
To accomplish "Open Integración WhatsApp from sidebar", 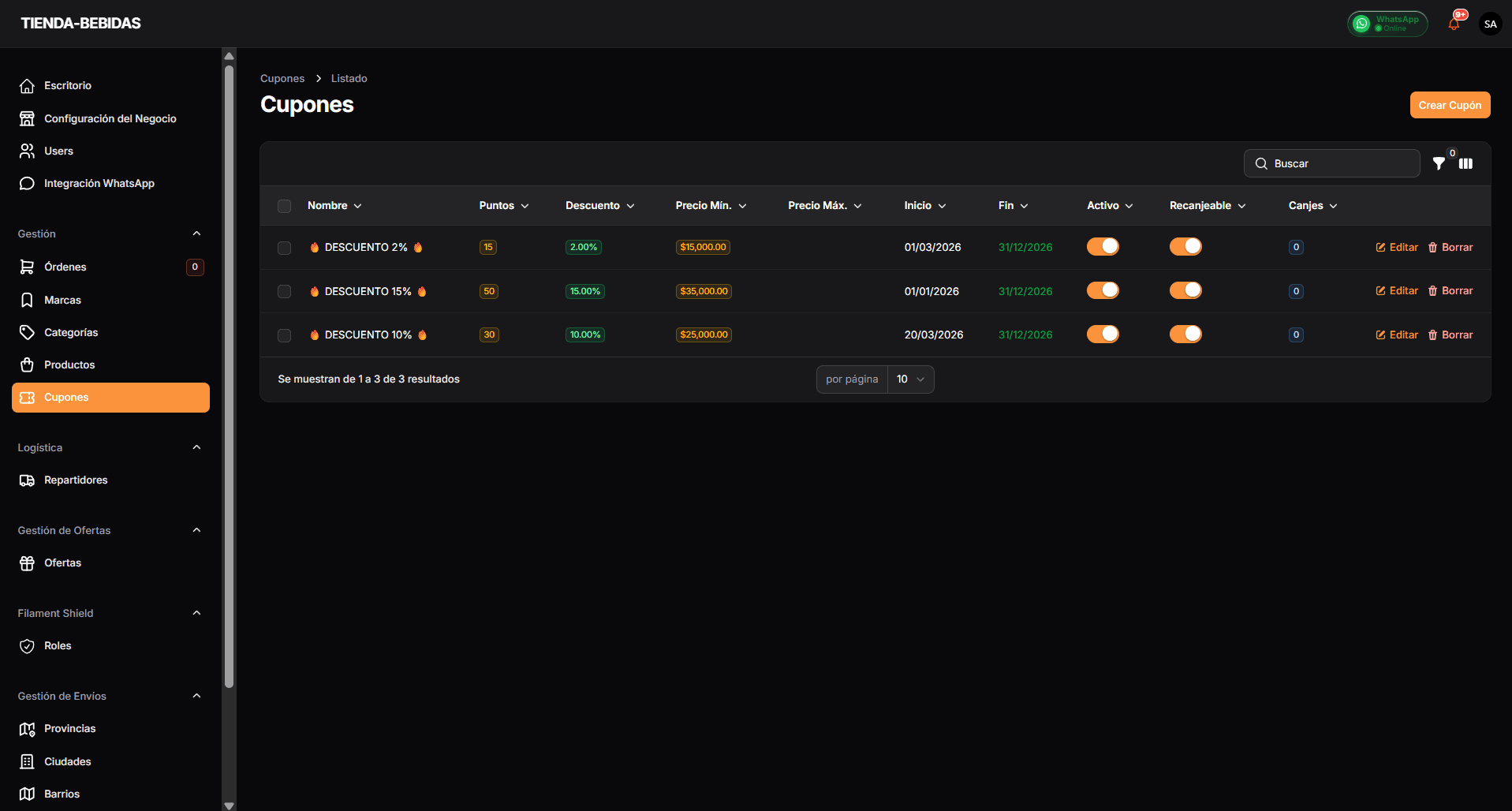I will point(99,183).
